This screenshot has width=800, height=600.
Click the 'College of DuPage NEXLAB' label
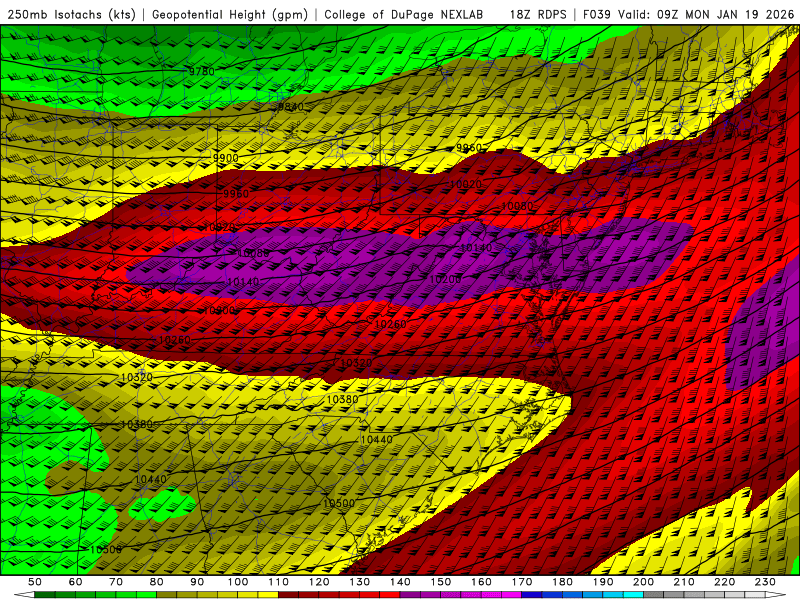click(404, 14)
